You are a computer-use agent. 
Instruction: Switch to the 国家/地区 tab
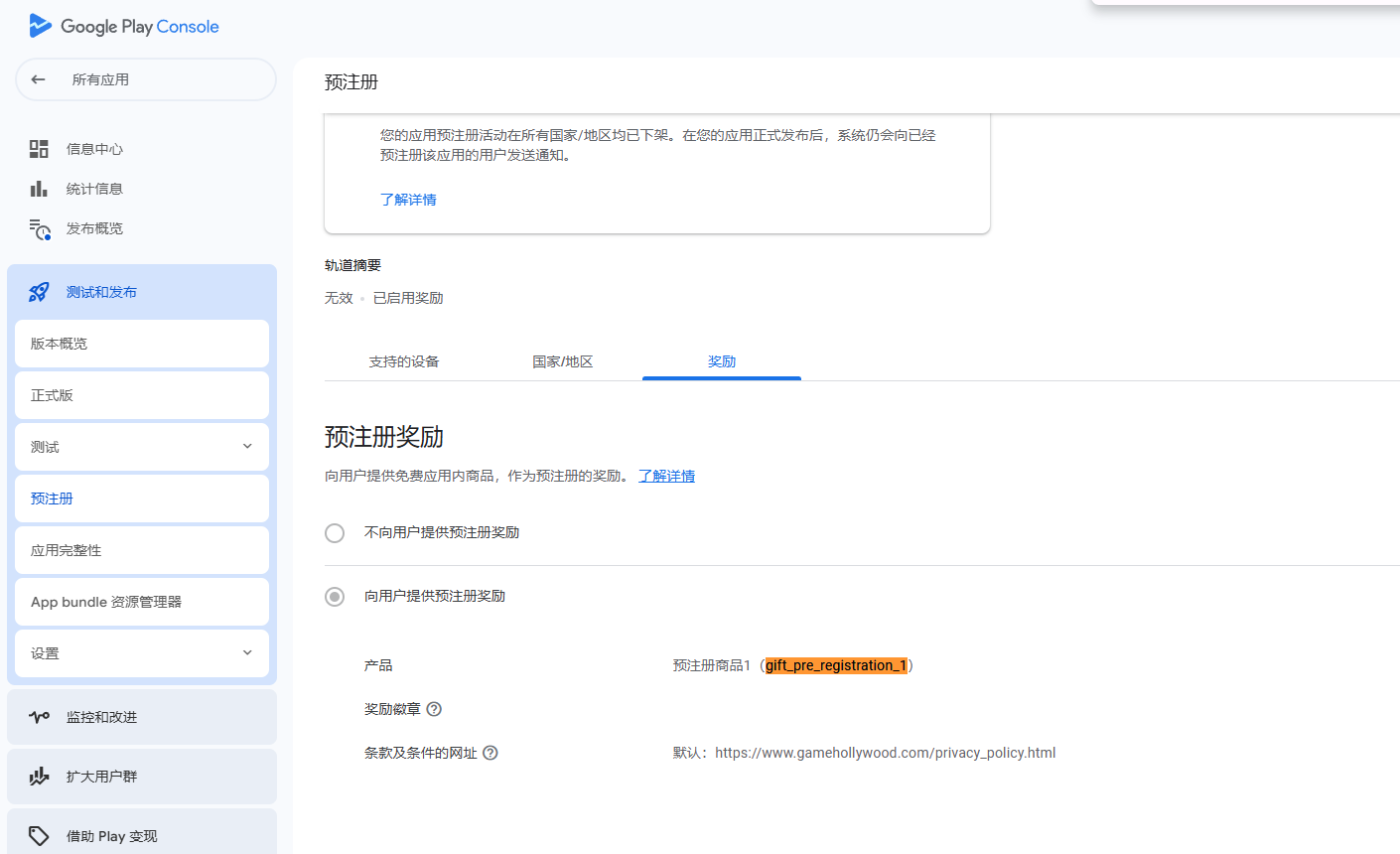(x=563, y=361)
